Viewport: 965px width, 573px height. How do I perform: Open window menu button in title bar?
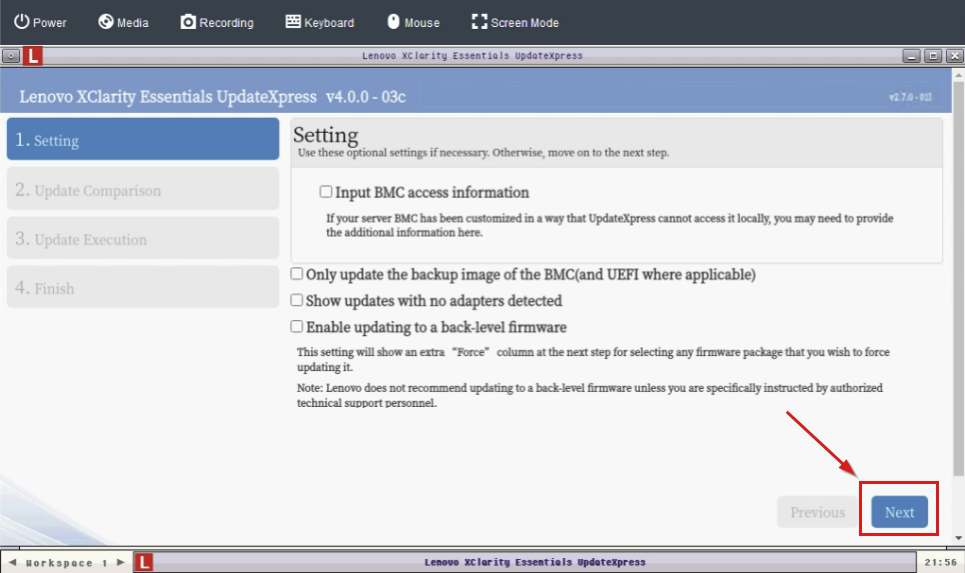click(x=10, y=55)
